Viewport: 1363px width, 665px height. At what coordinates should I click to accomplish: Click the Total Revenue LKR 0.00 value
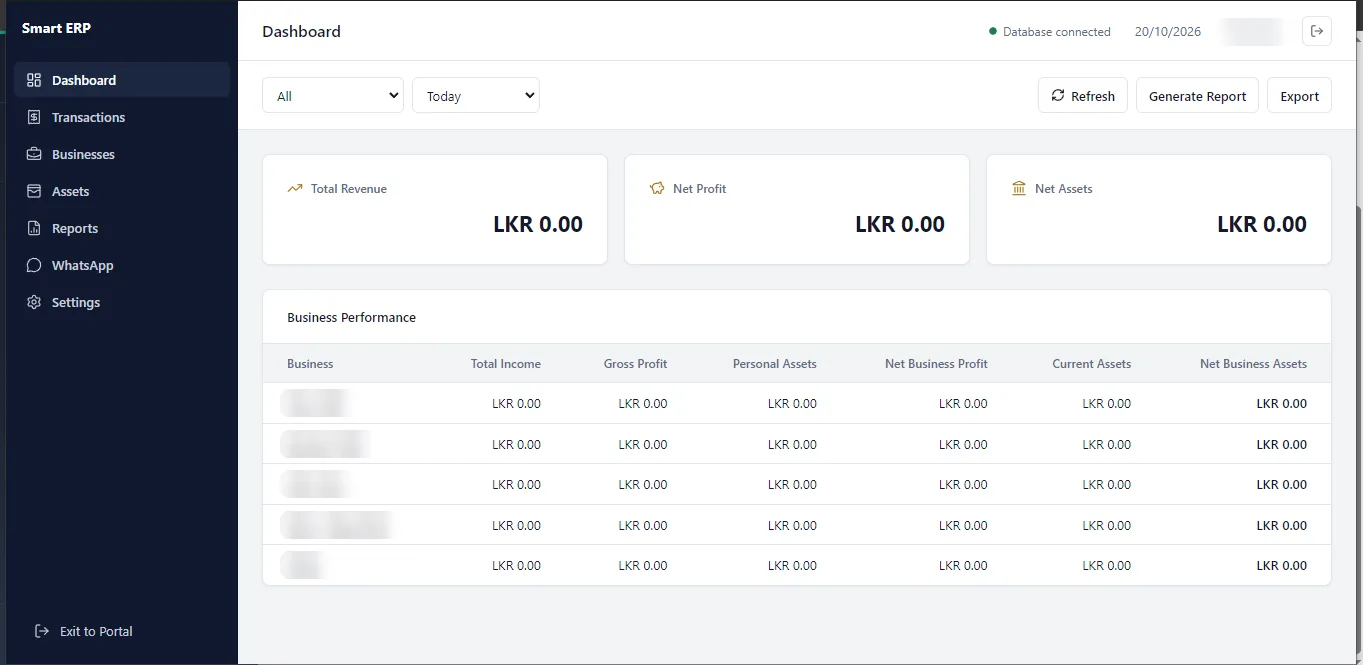click(538, 224)
